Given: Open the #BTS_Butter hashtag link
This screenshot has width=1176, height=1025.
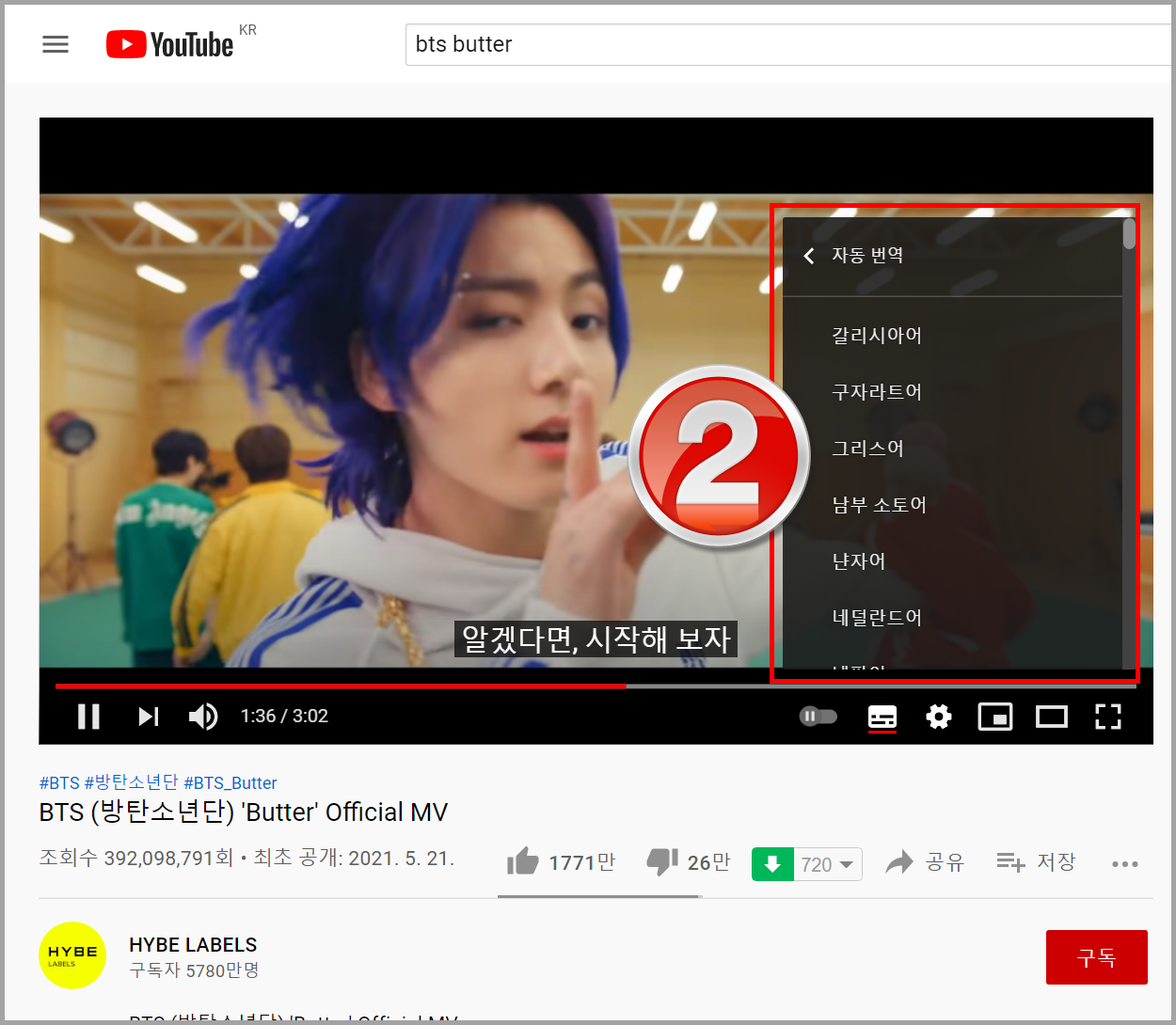Looking at the screenshot, I should tap(230, 782).
